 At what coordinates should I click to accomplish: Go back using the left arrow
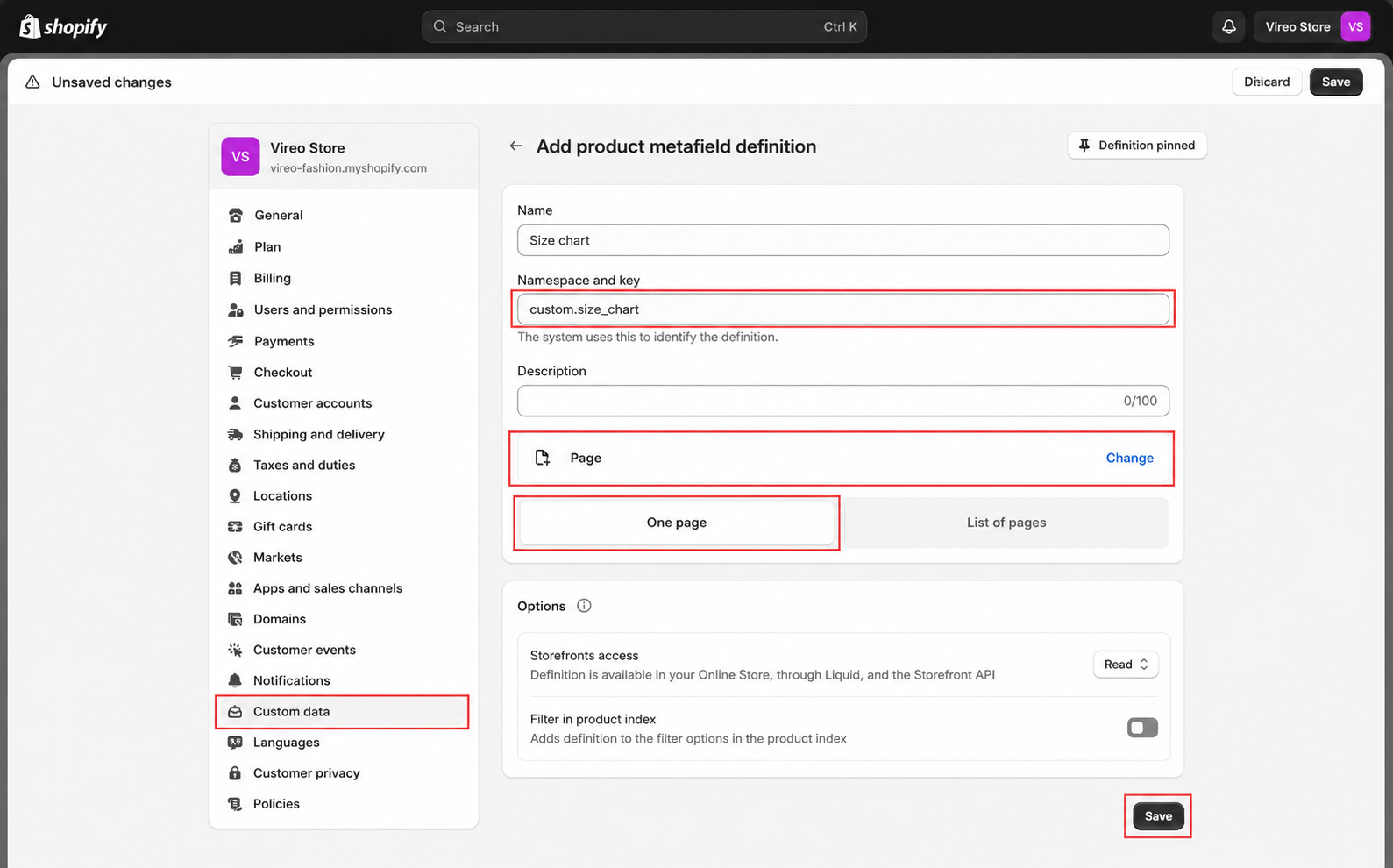[x=516, y=146]
